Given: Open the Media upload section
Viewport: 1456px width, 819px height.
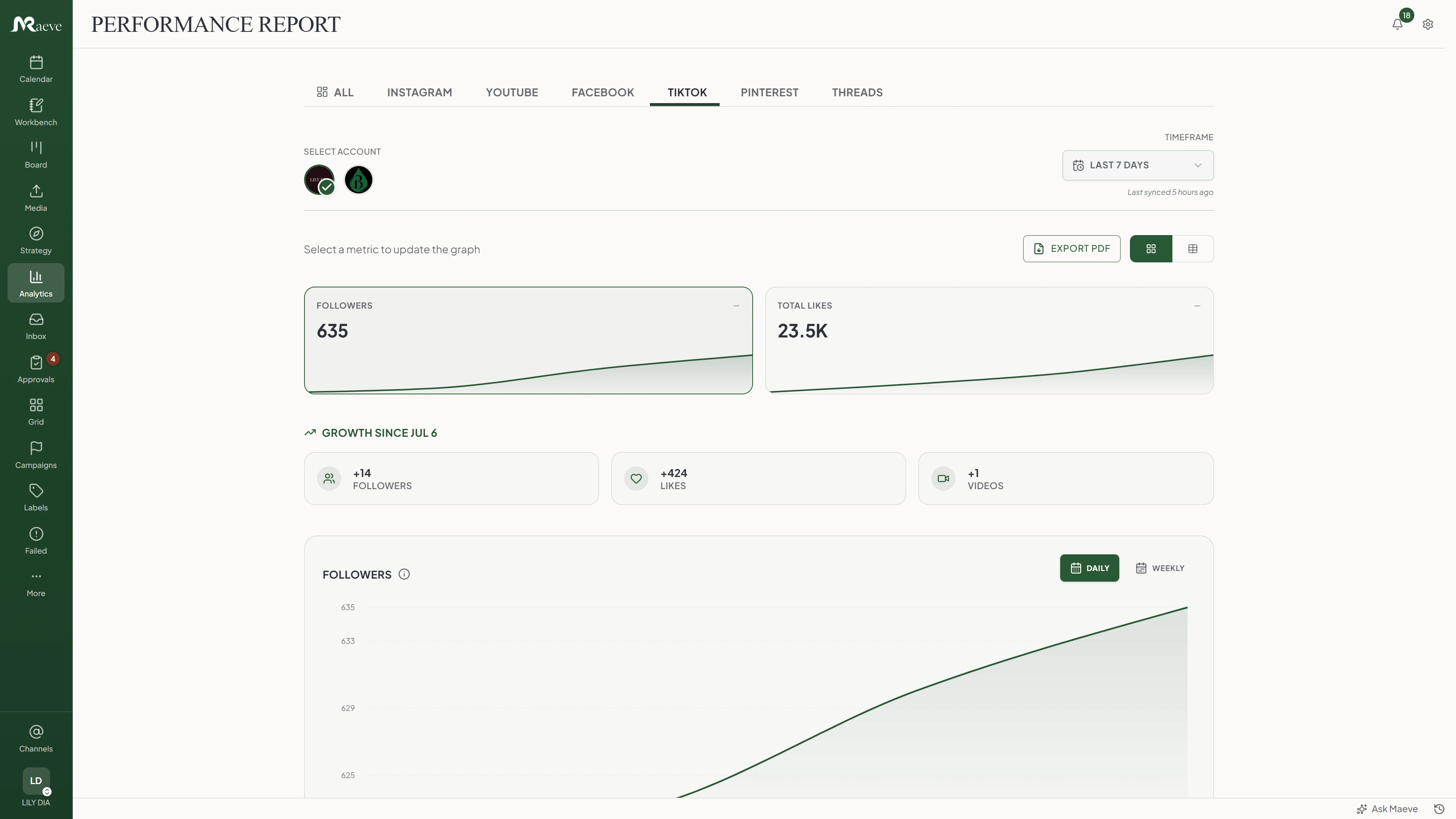Looking at the screenshot, I should tap(36, 198).
